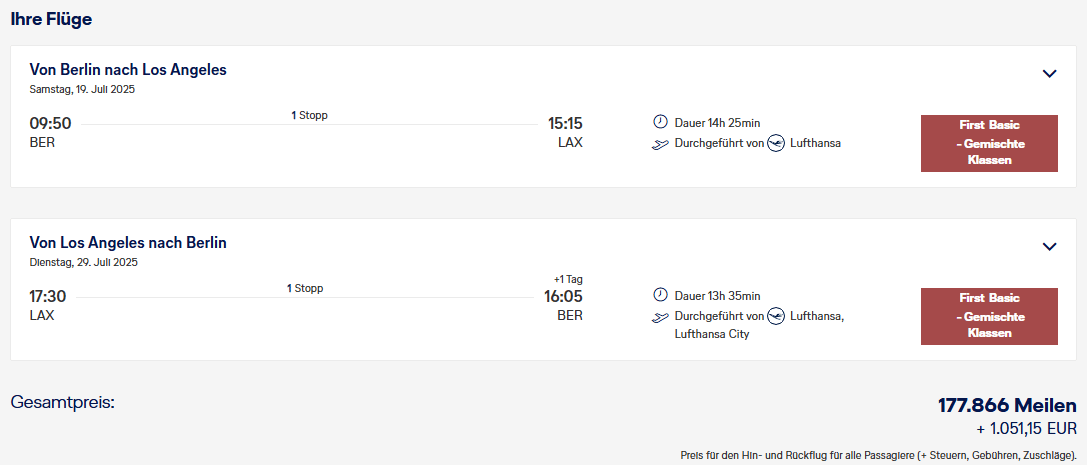Expand the Von Berlin nach Los Angeles details chevron
1087x465 pixels.
click(1049, 73)
